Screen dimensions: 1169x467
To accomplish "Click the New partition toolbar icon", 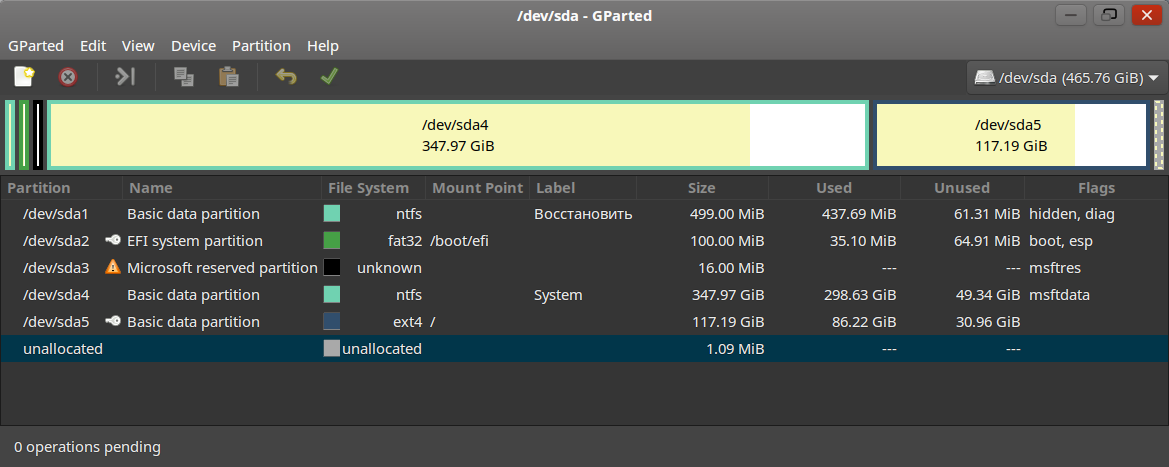I will point(25,77).
